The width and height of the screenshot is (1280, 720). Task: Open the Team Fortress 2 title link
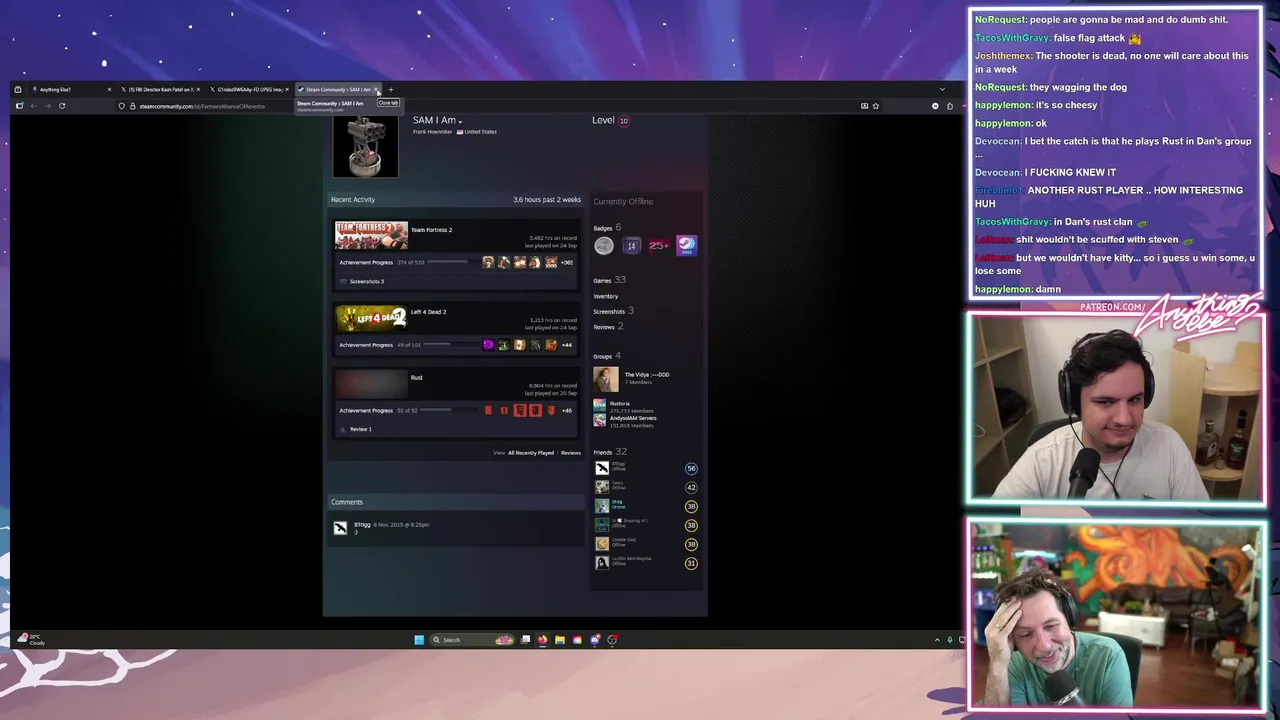point(431,230)
